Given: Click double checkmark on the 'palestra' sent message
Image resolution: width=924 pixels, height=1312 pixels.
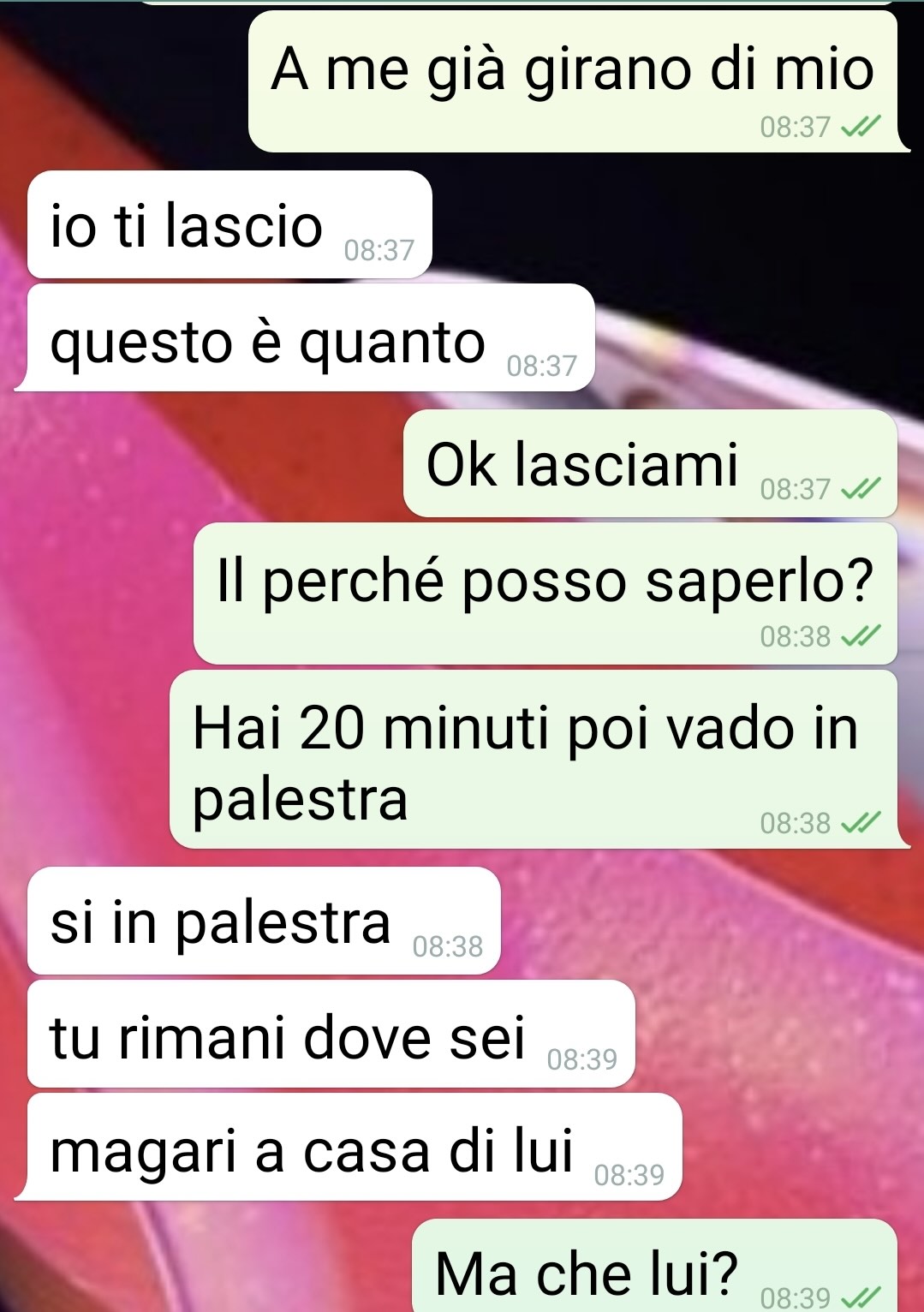Looking at the screenshot, I should coord(861,823).
